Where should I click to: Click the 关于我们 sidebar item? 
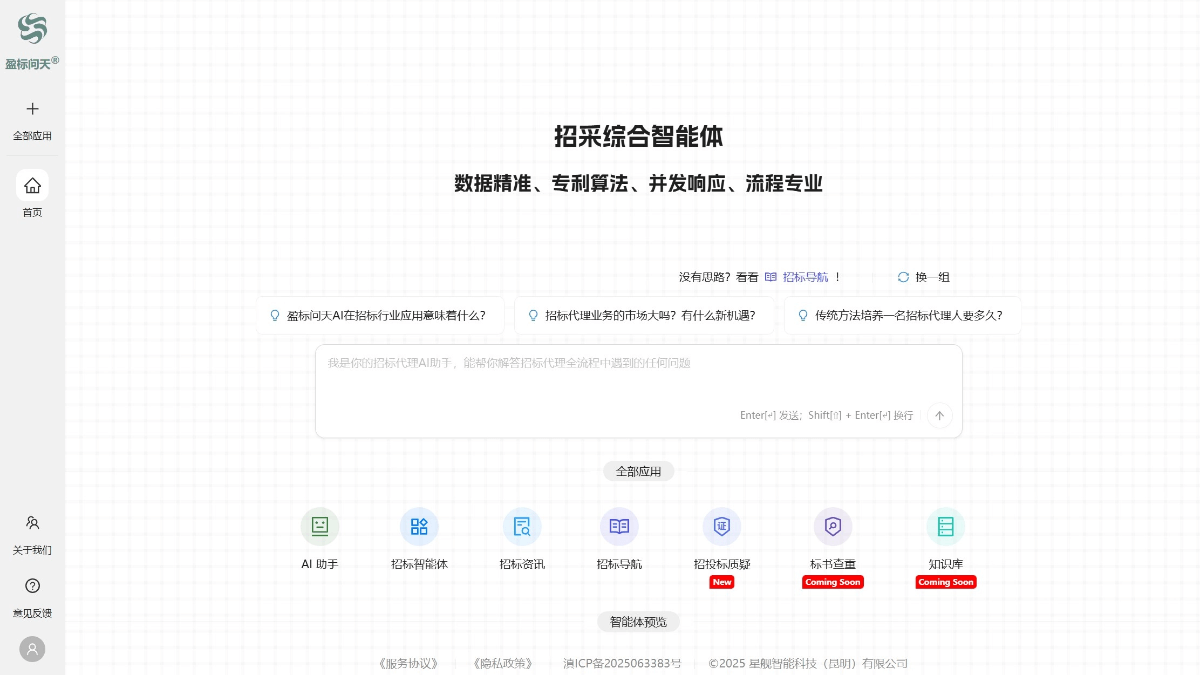coord(32,534)
